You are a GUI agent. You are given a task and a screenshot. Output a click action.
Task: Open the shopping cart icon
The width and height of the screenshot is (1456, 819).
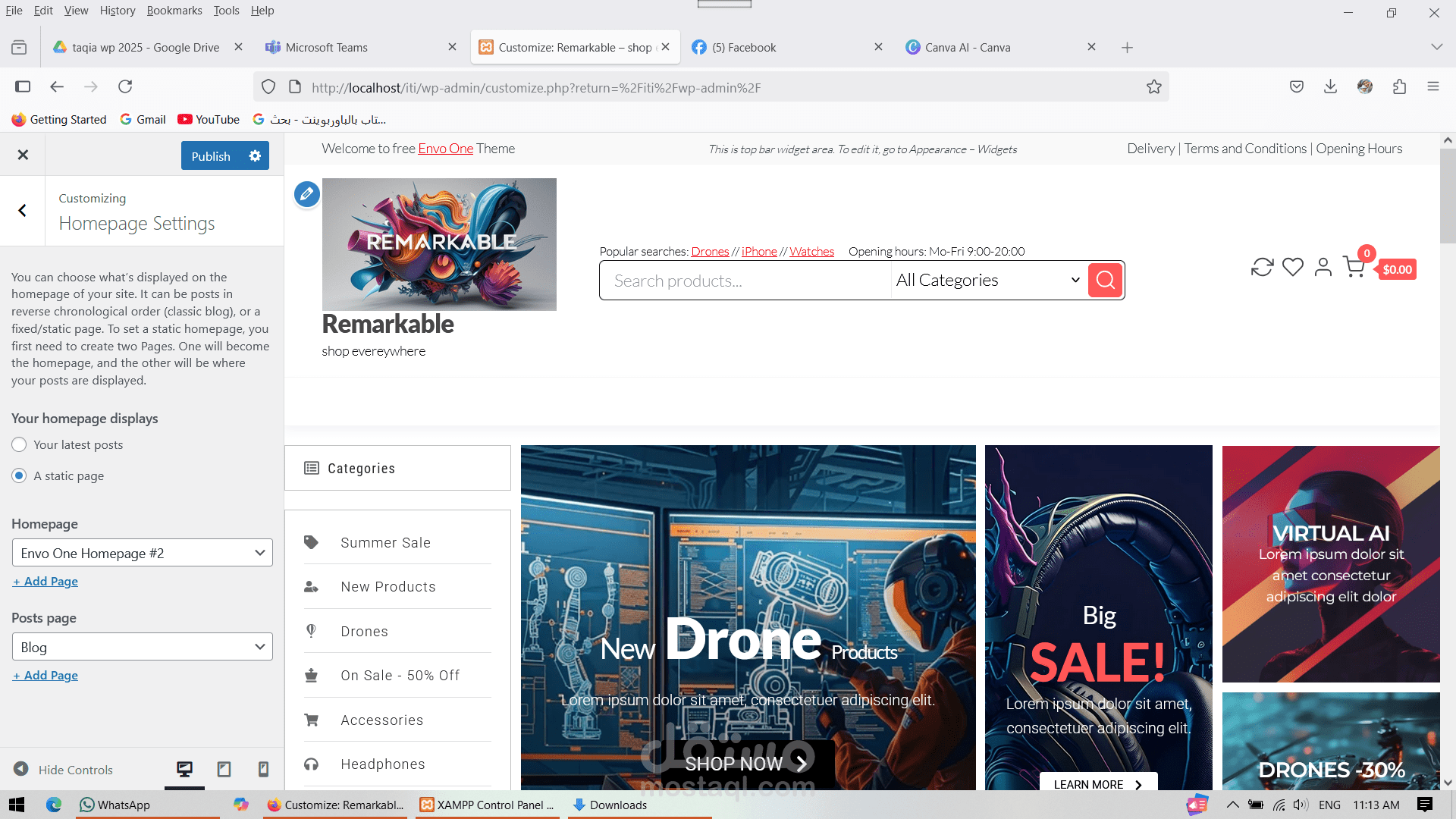[1353, 267]
